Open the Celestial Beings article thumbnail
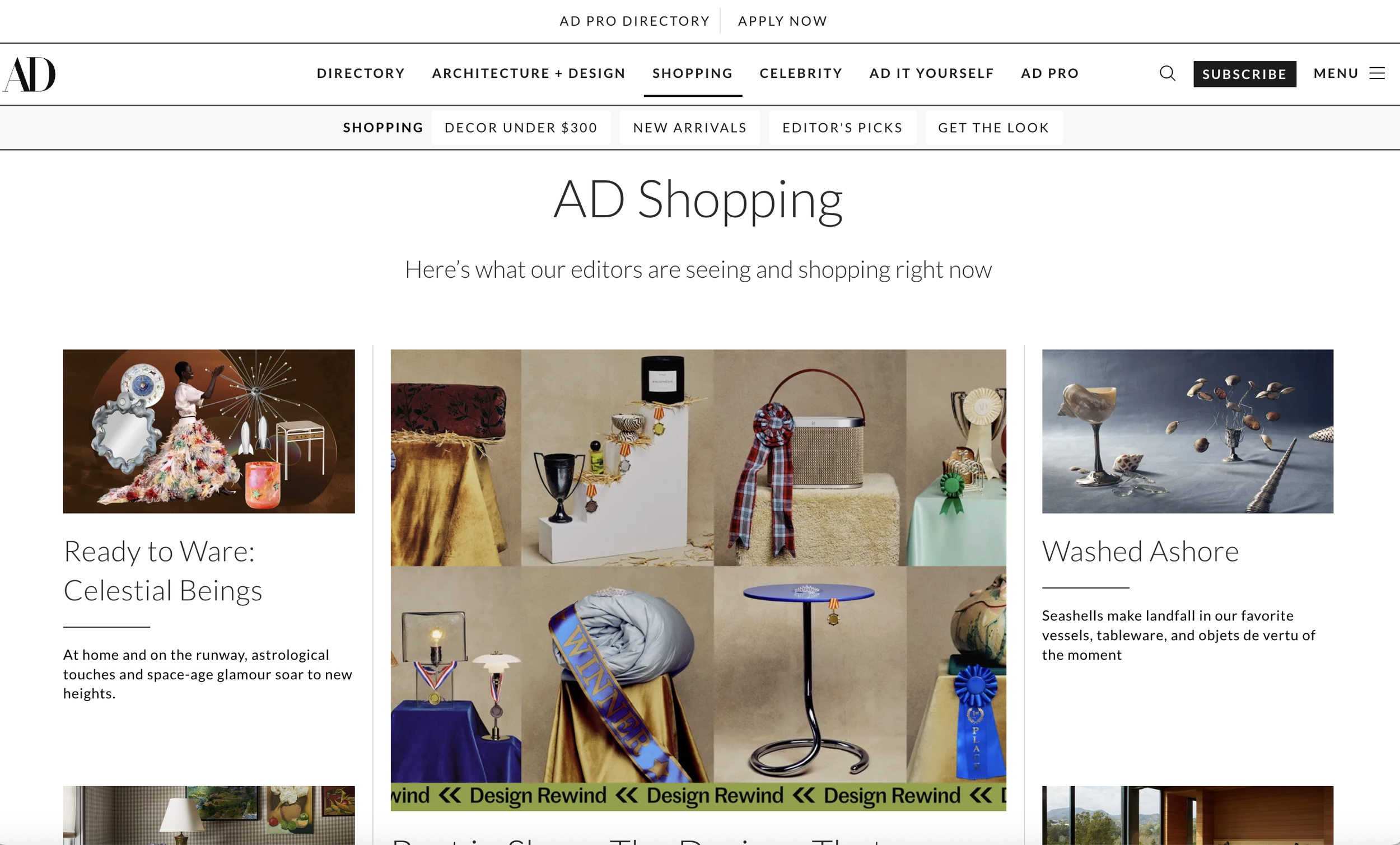Image resolution: width=1400 pixels, height=845 pixels. [209, 431]
